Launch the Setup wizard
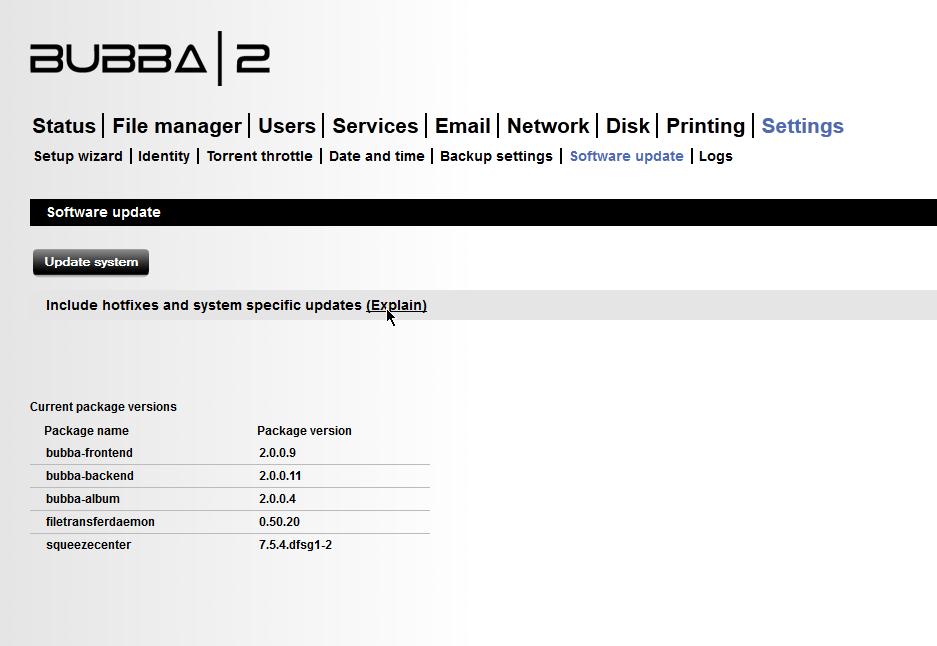Image resolution: width=937 pixels, height=646 pixels. (77, 156)
